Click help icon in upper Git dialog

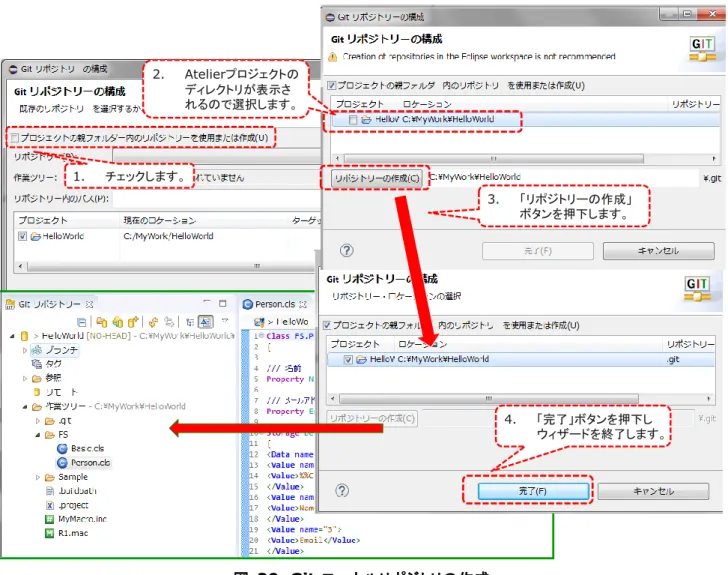tap(347, 251)
